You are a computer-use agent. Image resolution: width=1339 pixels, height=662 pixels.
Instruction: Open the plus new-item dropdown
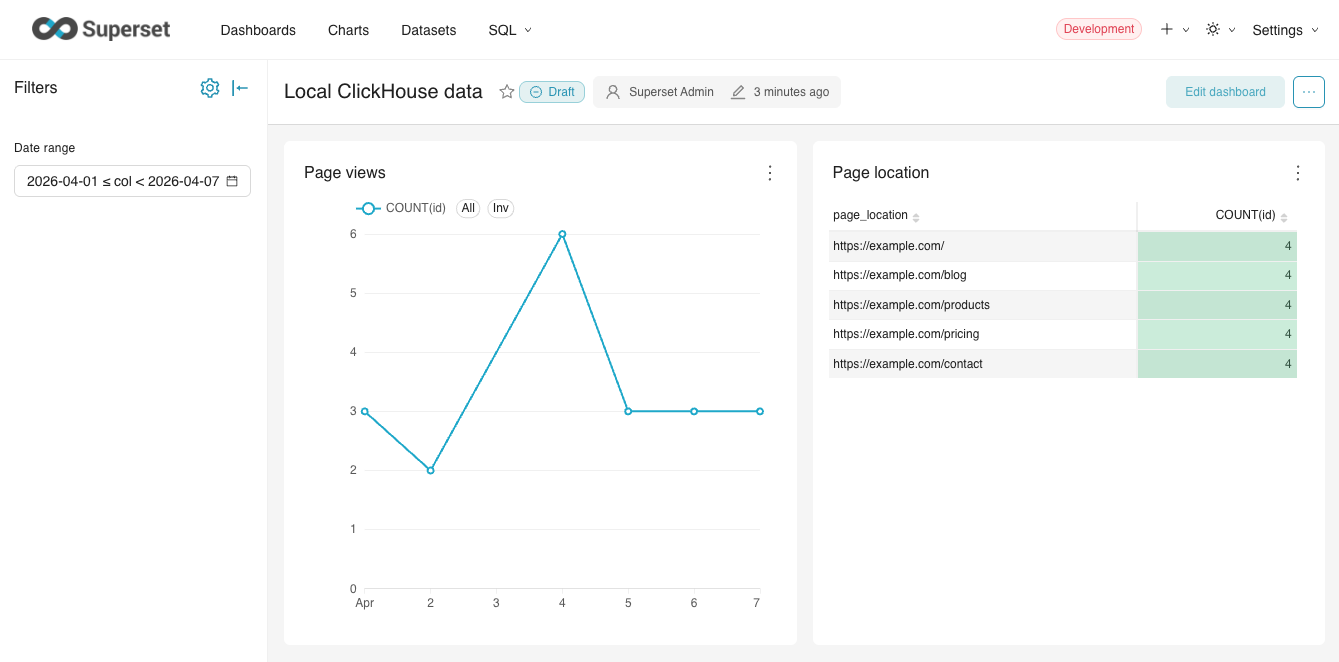pos(1174,30)
